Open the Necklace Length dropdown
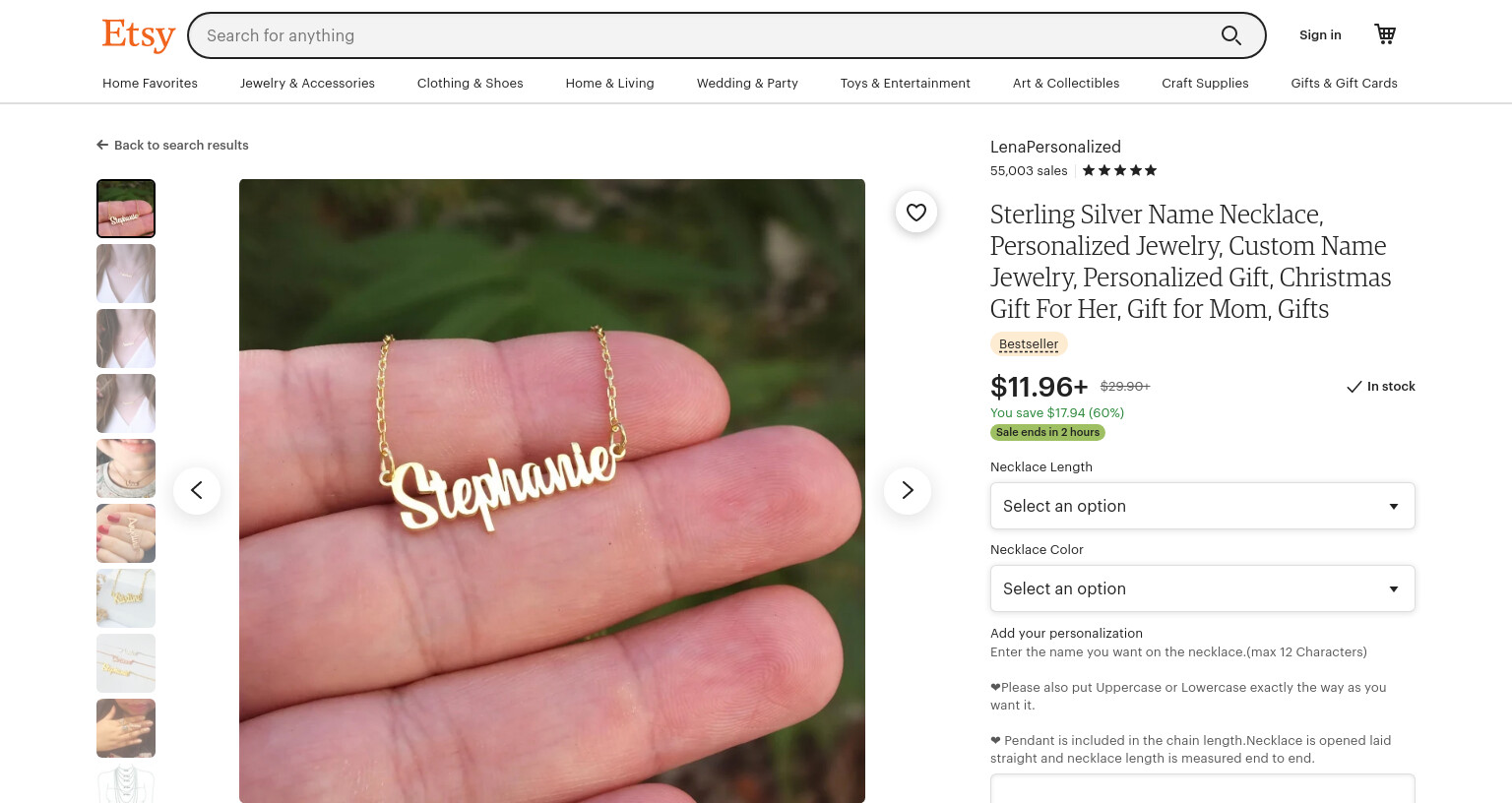This screenshot has height=803, width=1512. tap(1203, 506)
